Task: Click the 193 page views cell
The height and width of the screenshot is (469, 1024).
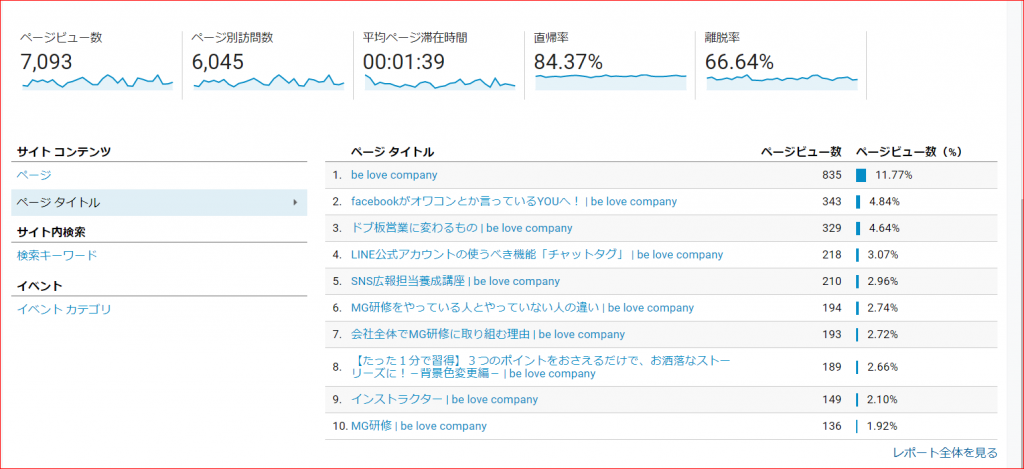Action: click(x=832, y=334)
